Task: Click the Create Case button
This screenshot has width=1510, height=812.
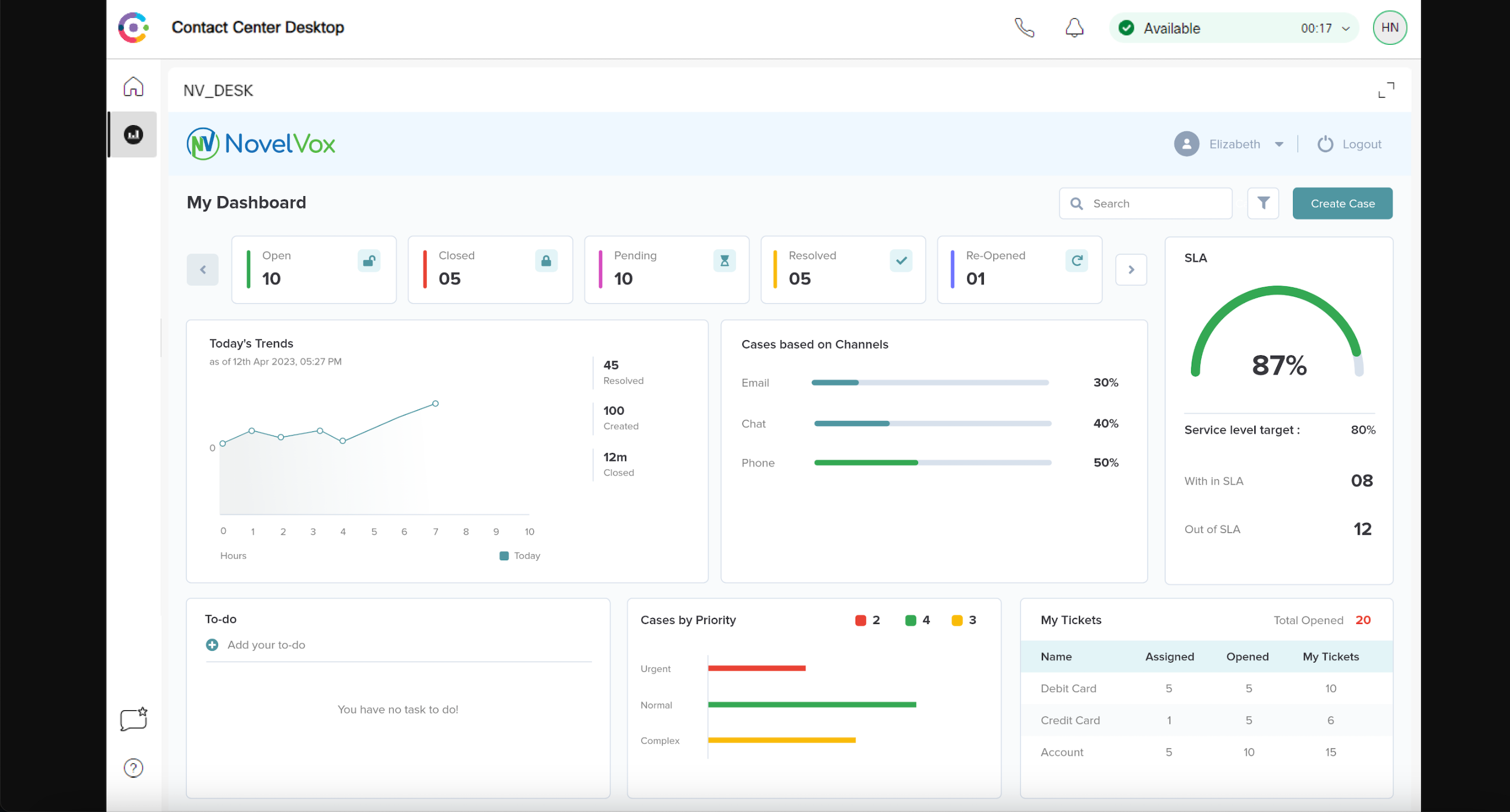Action: [1342, 203]
